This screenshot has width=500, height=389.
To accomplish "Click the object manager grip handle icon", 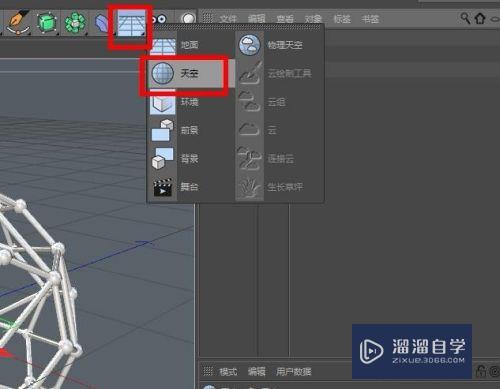I will point(208,18).
